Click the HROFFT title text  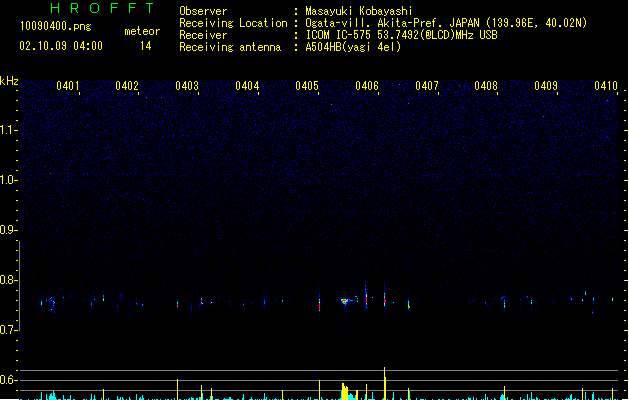click(x=103, y=8)
